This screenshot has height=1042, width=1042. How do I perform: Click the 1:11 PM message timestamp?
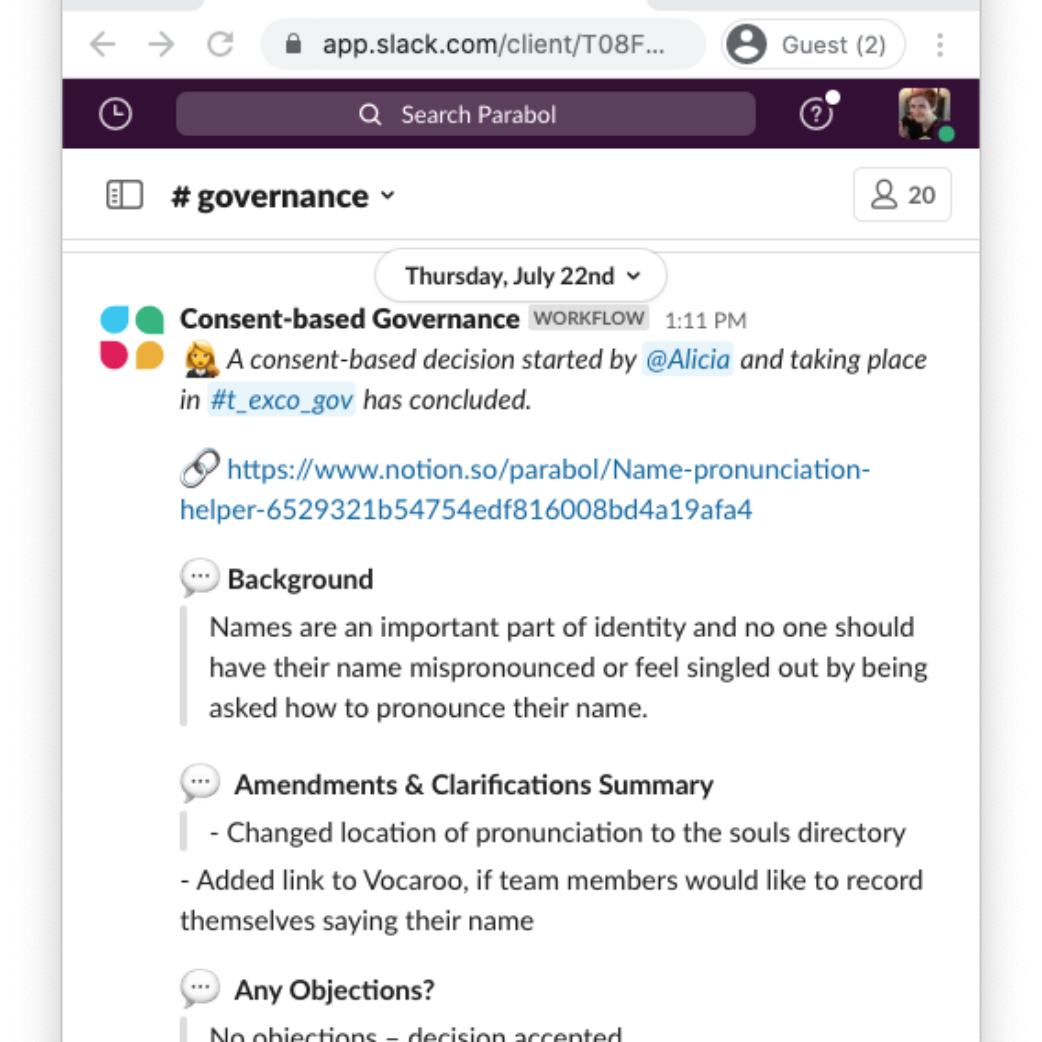pyautogui.click(x=705, y=321)
